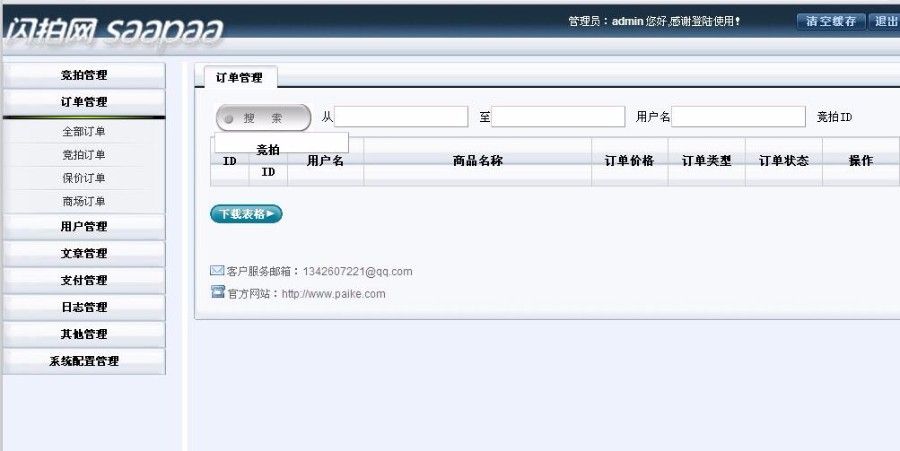Click the 操作 column header
The width and height of the screenshot is (900, 451).
861,161
